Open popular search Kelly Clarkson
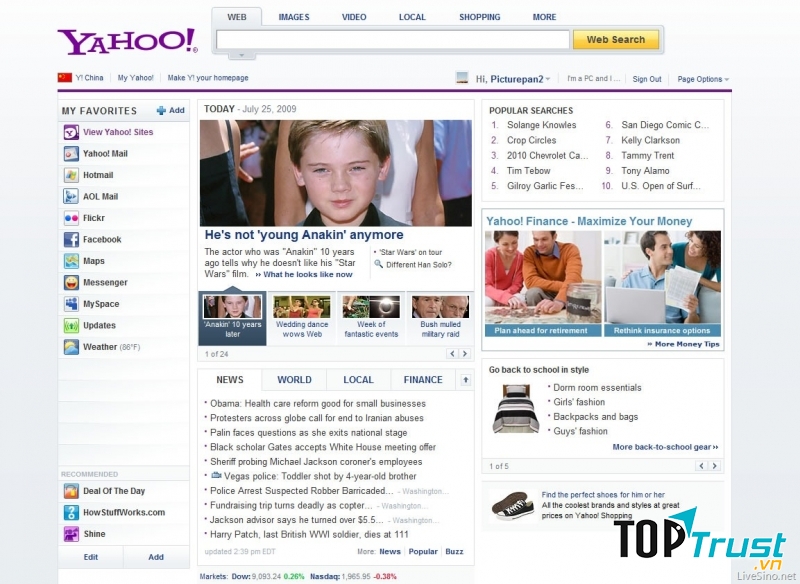This screenshot has height=584, width=800. coord(651,140)
